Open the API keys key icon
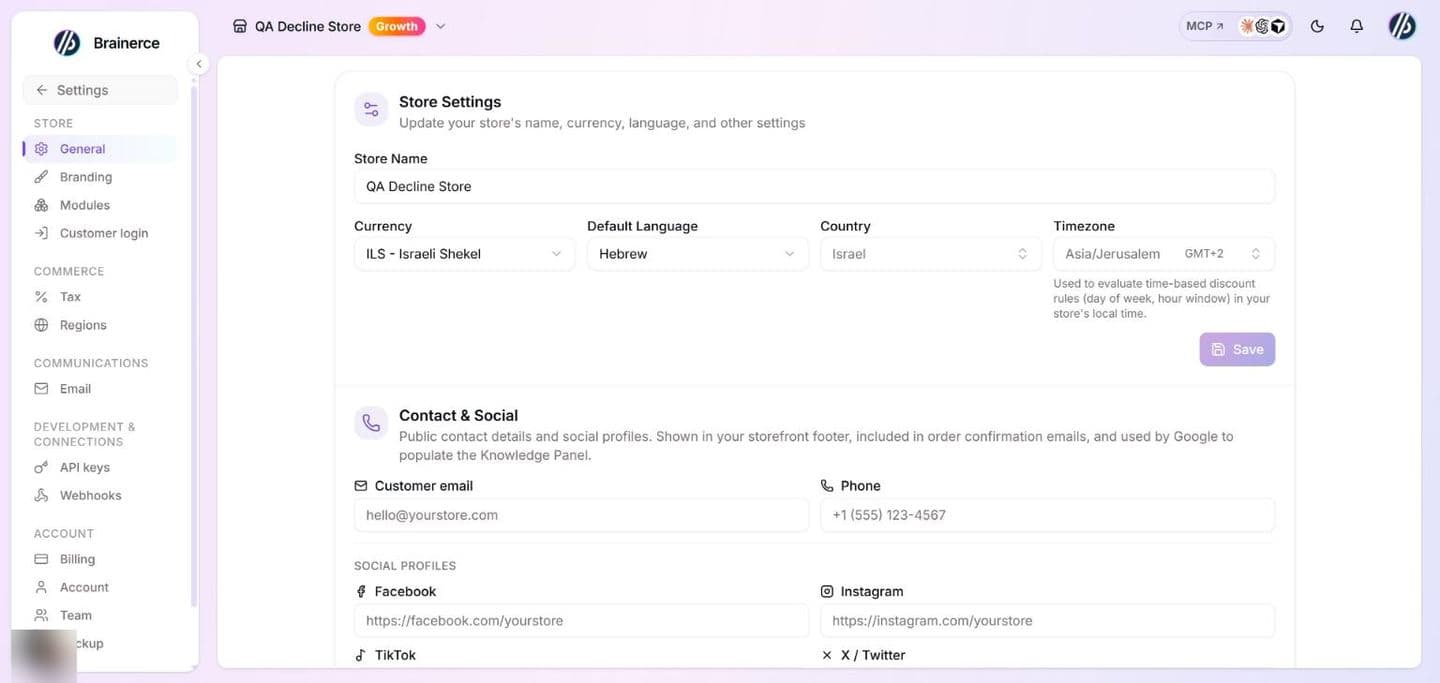Screen dimensions: 1440x683 pos(41,467)
